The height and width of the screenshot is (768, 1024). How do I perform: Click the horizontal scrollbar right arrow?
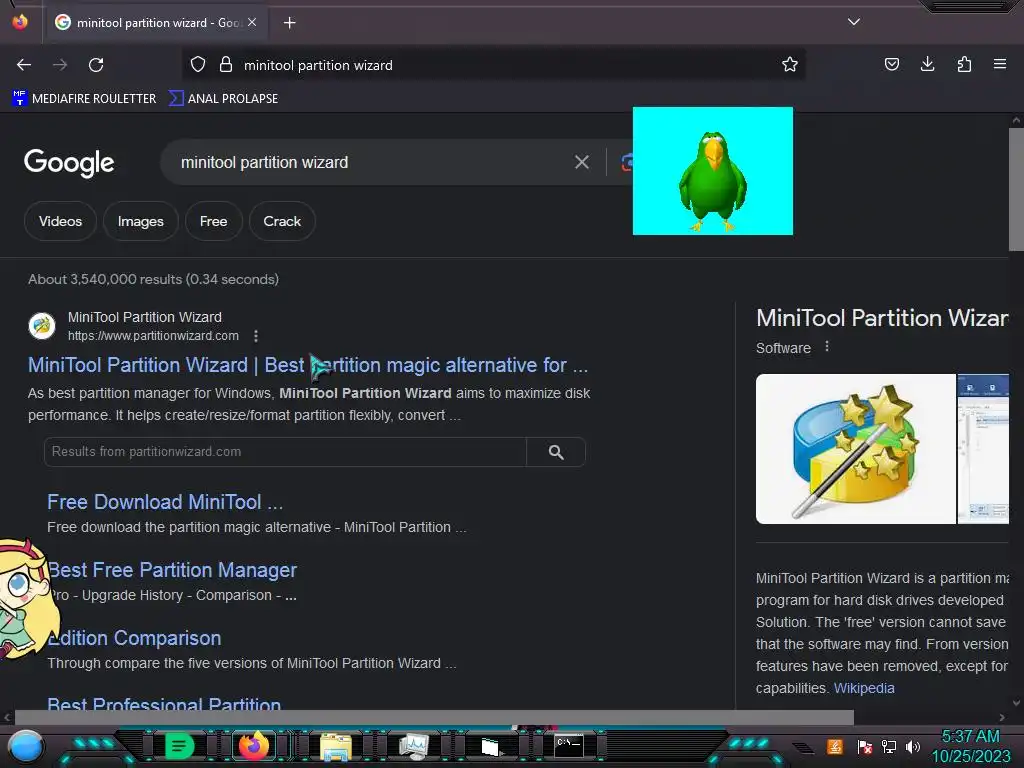[x=1002, y=718]
